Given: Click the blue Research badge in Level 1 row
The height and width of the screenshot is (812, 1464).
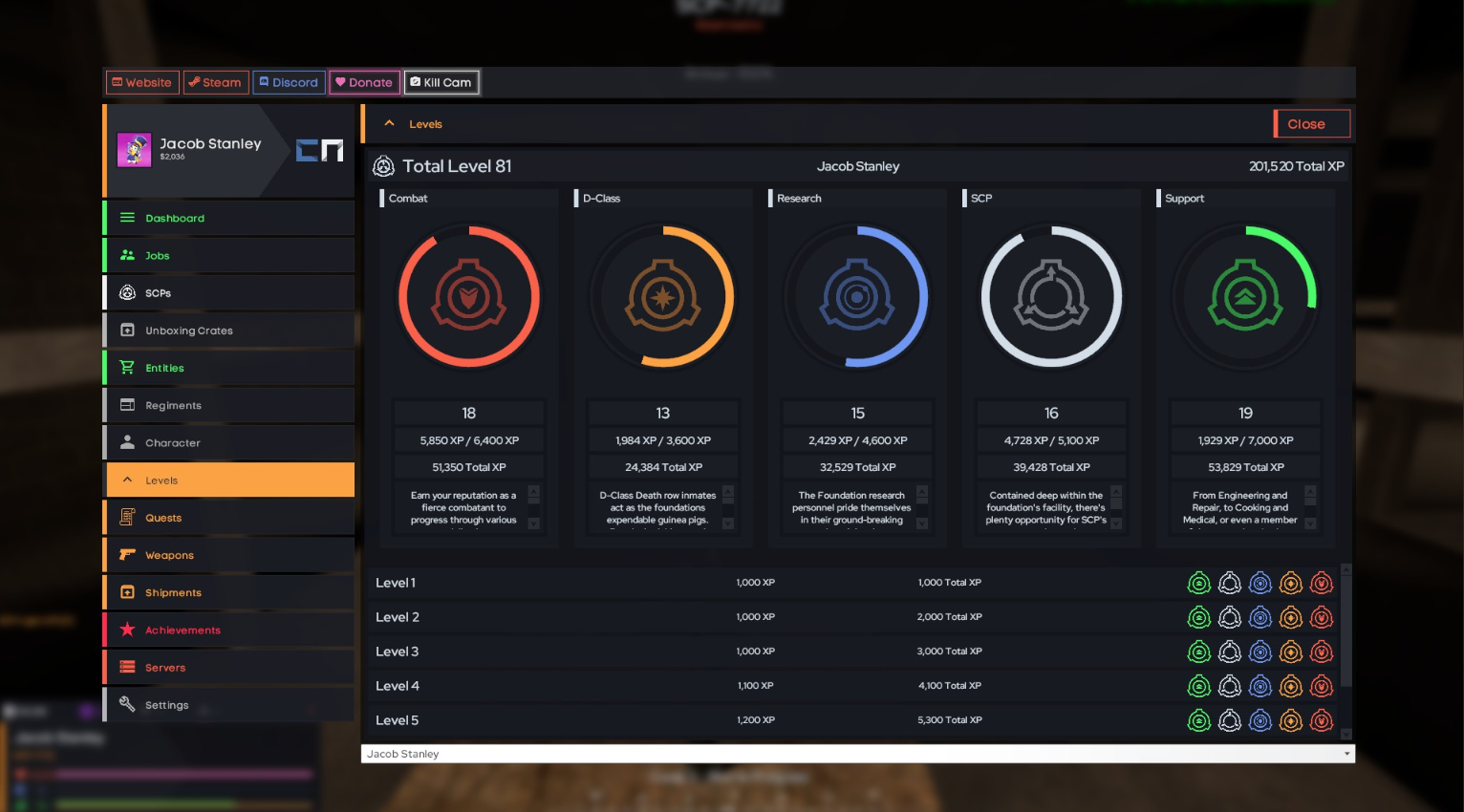Looking at the screenshot, I should pyautogui.click(x=1260, y=583).
